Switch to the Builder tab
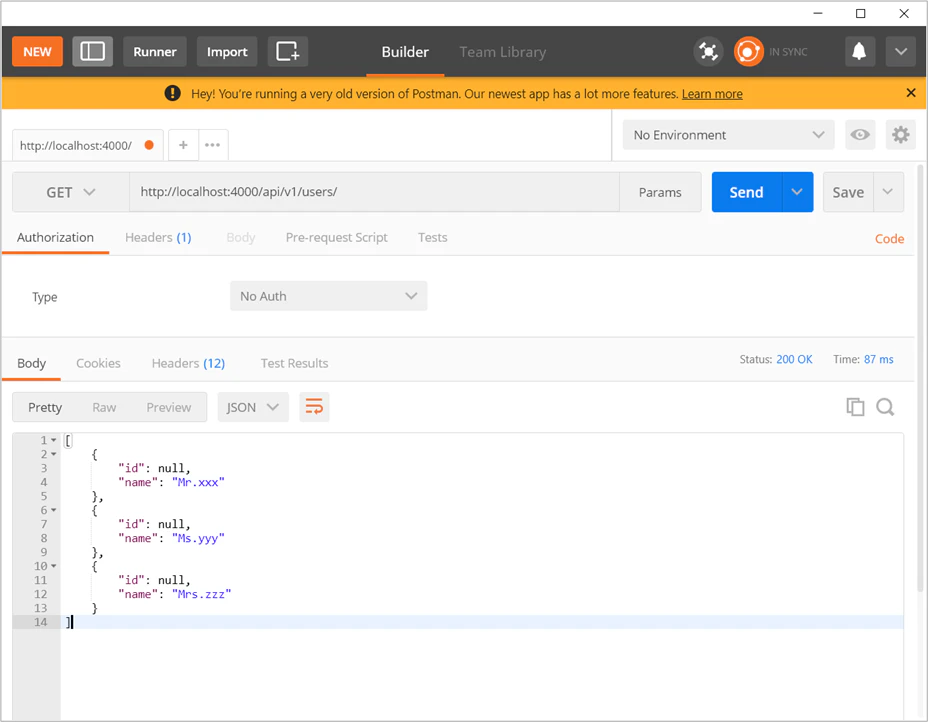Screen dimensions: 928x722 [x=405, y=52]
